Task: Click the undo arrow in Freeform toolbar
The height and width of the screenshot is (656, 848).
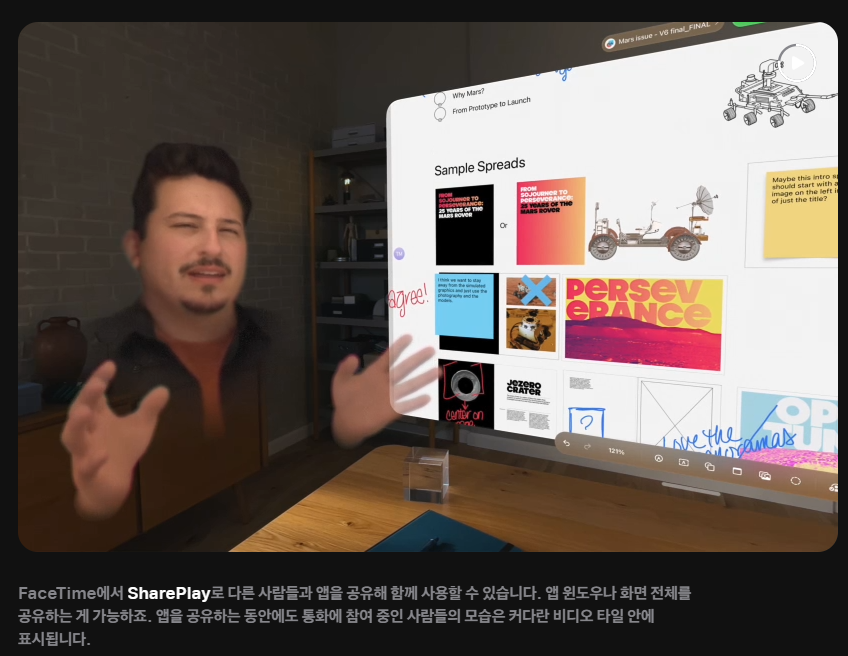Action: coord(566,443)
